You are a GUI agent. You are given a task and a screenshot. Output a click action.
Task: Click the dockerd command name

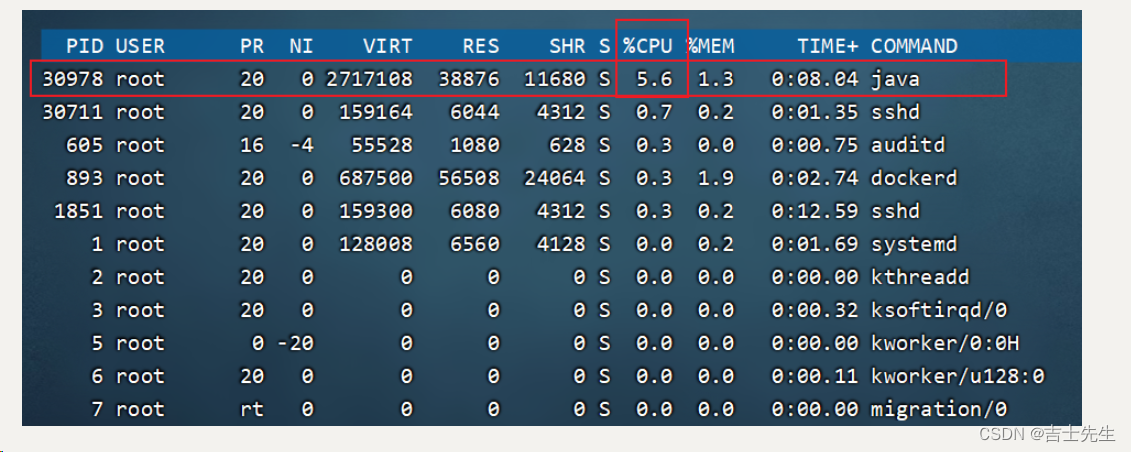(914, 178)
